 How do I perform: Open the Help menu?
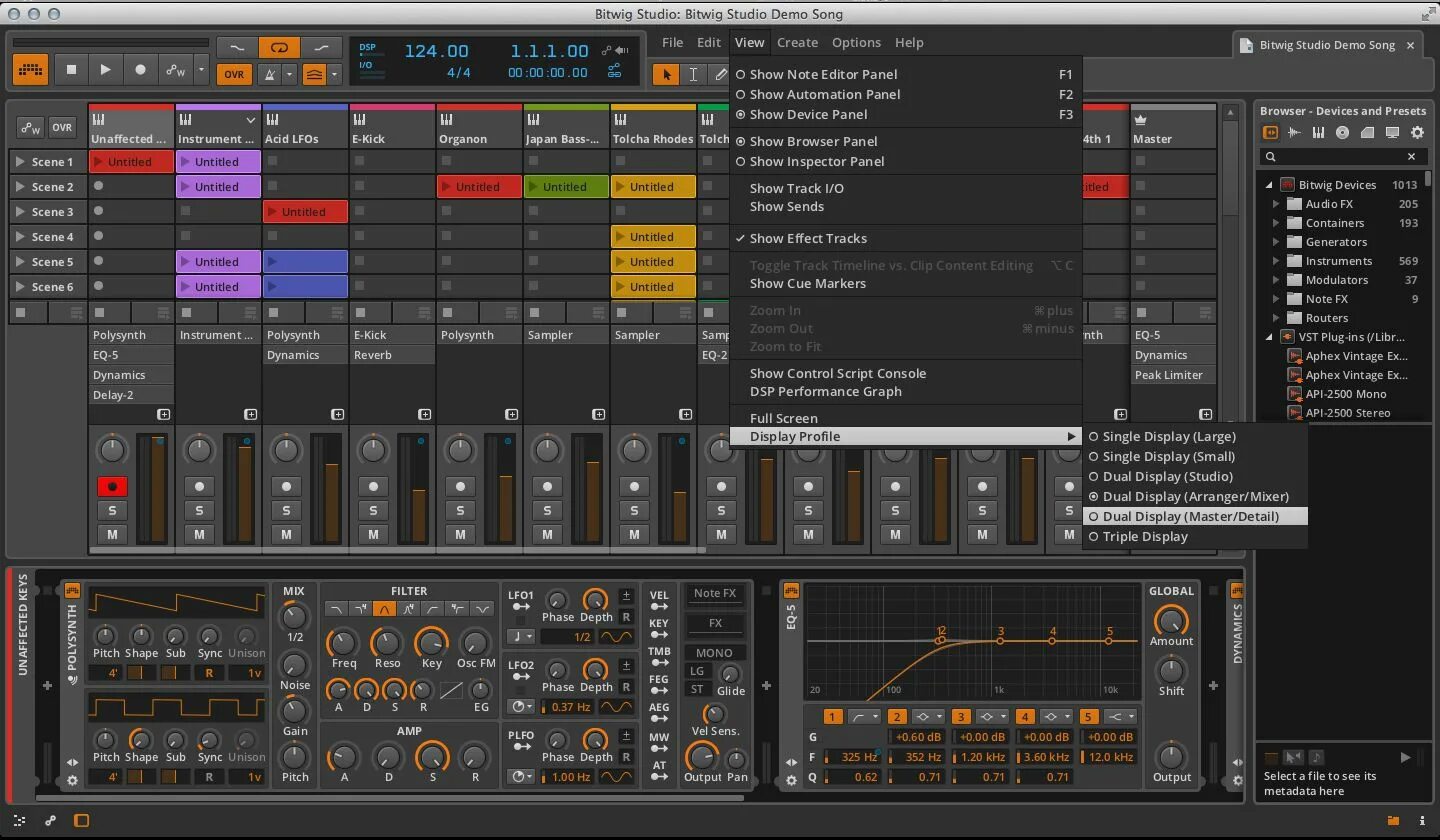pos(909,42)
